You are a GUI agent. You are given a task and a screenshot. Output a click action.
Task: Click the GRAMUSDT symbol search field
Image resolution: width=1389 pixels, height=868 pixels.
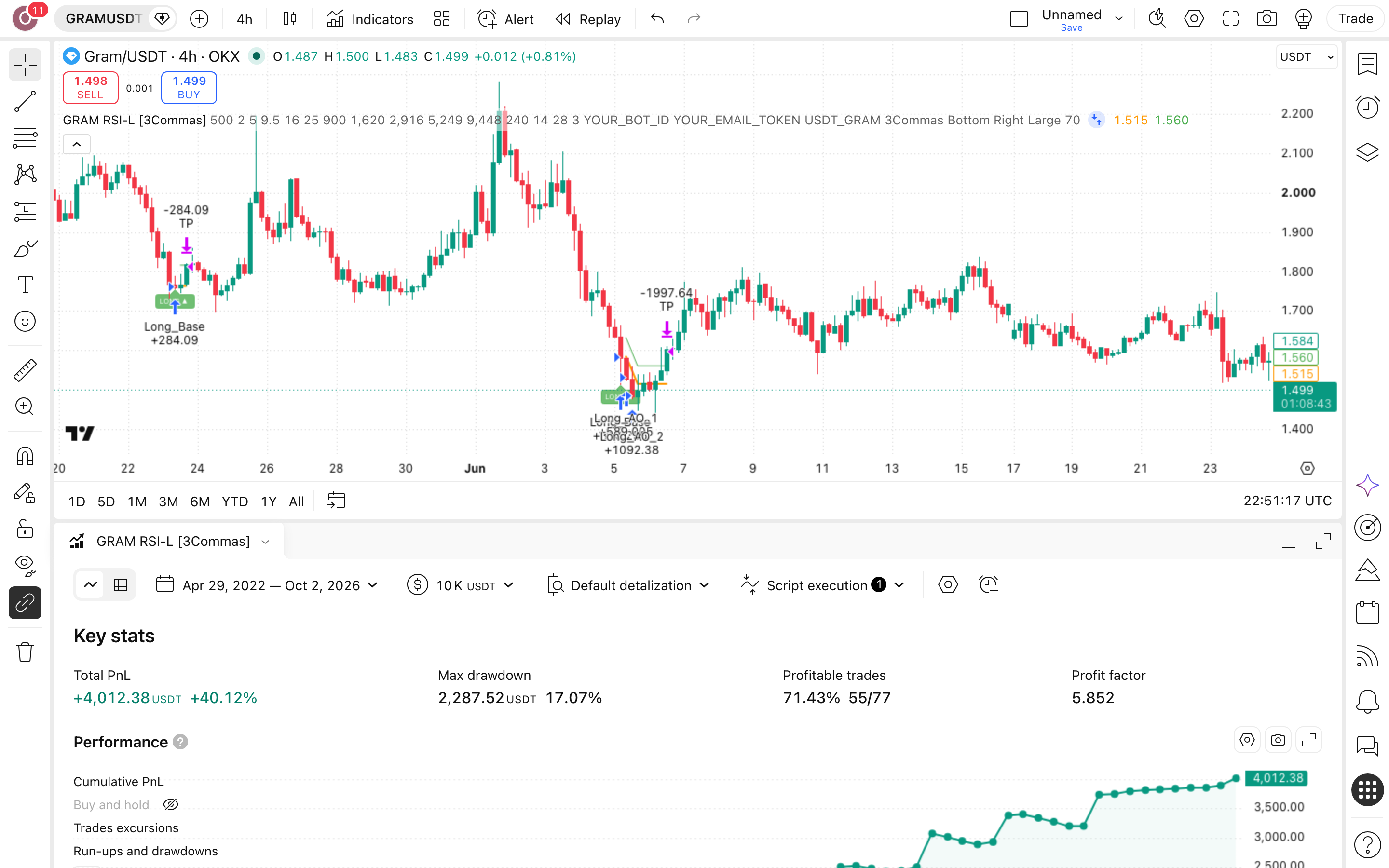[103, 19]
